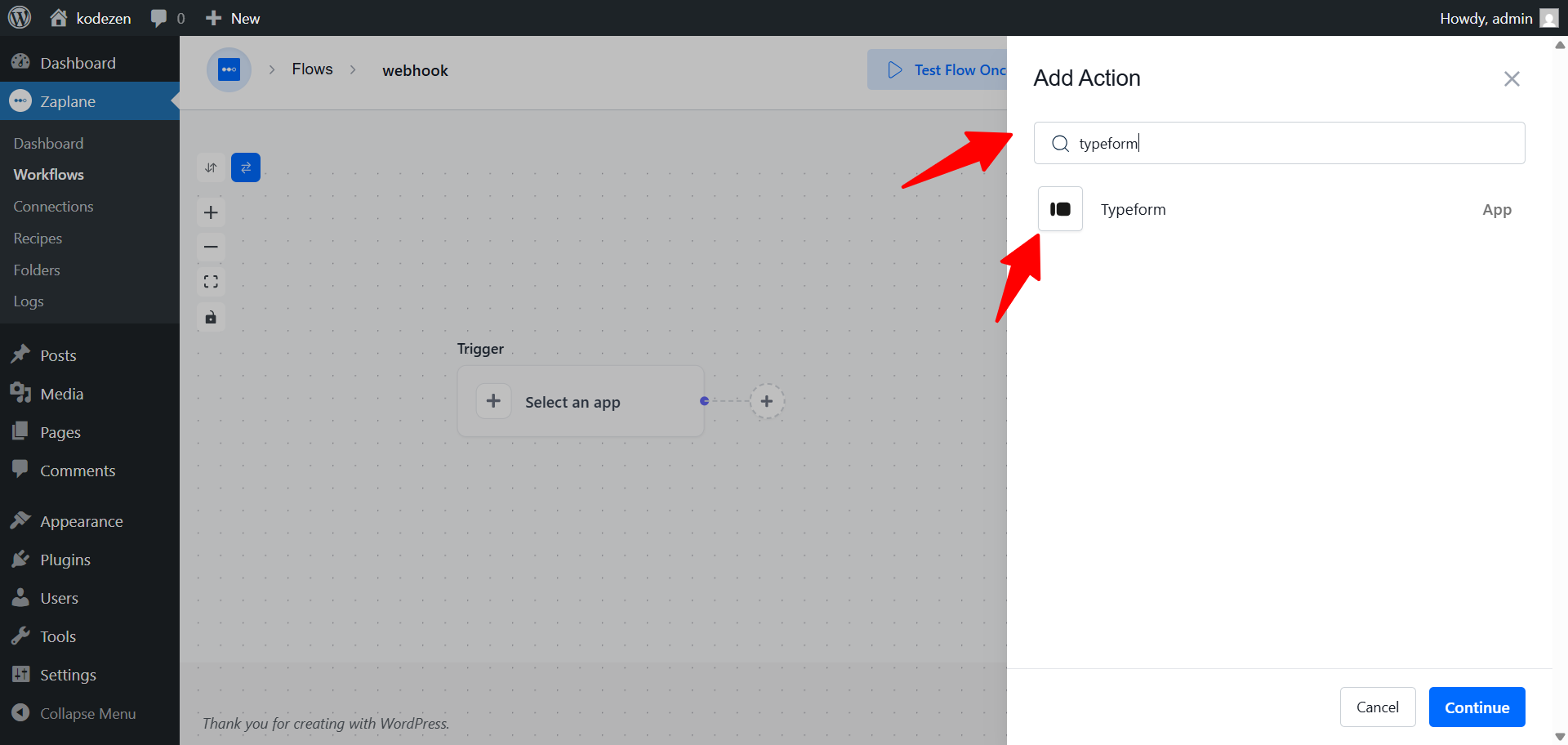Fit canvas to view
This screenshot has height=745, width=1568.
pyautogui.click(x=211, y=282)
